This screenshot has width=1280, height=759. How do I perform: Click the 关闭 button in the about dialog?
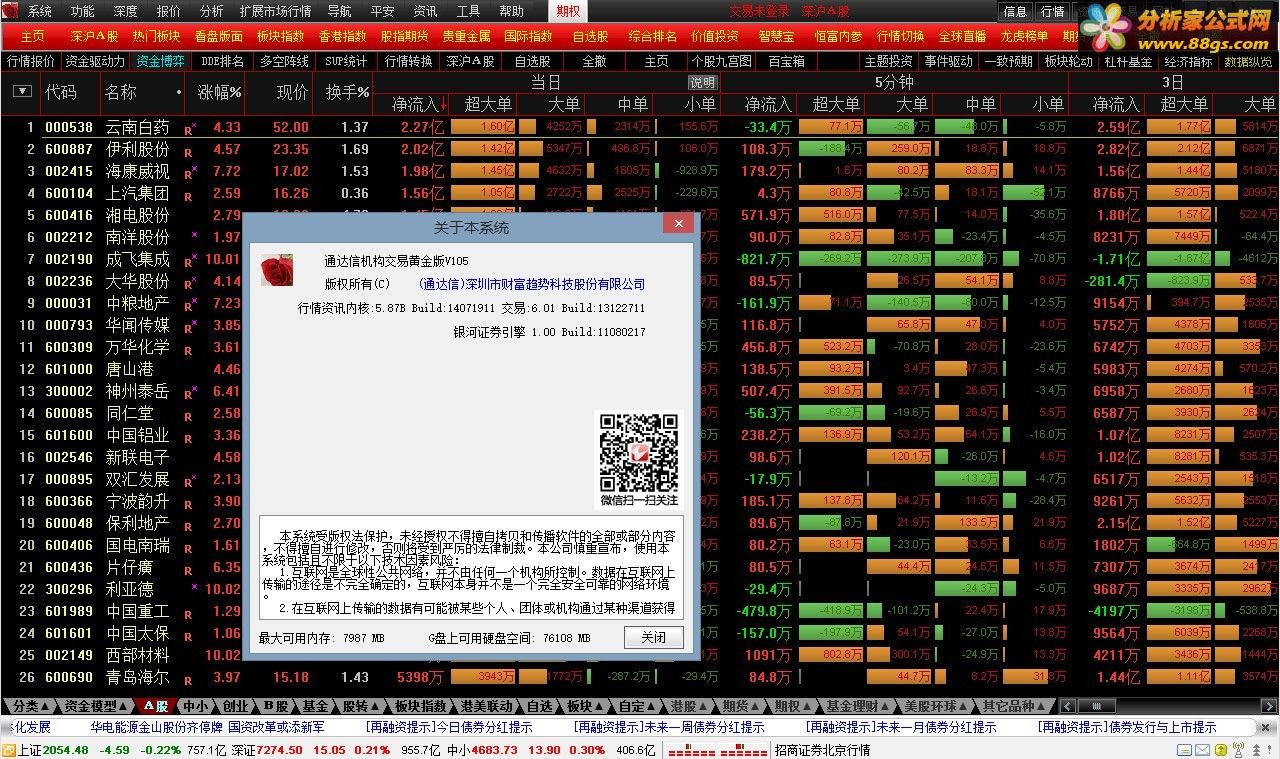click(x=653, y=637)
